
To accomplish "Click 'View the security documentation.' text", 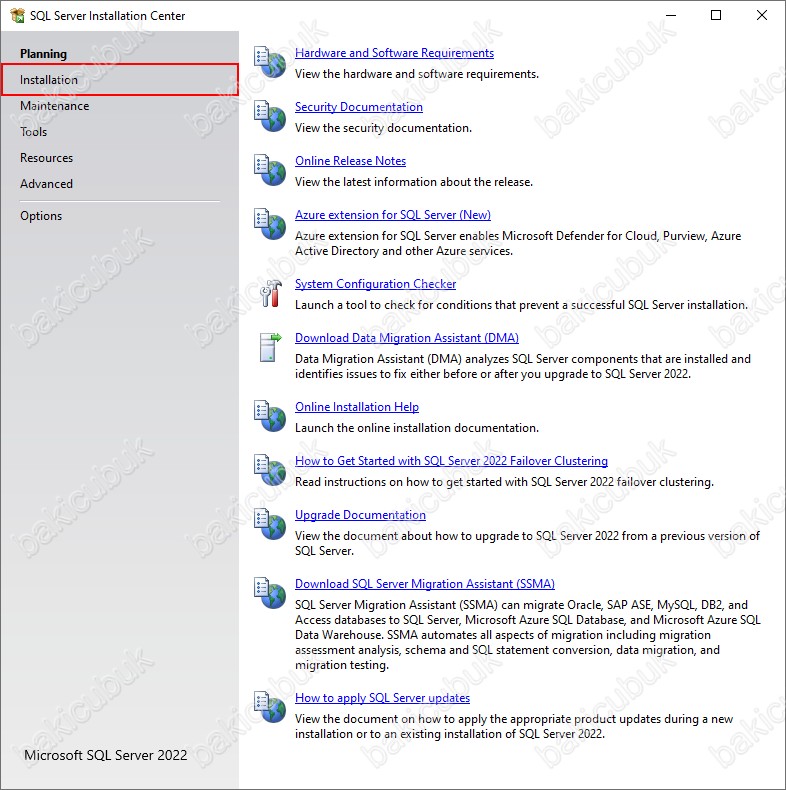I will coord(383,128).
